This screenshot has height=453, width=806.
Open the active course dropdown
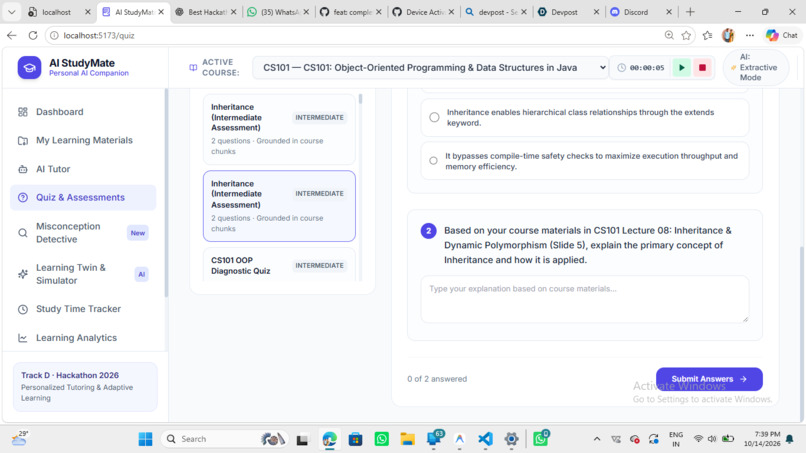pyautogui.click(x=431, y=68)
